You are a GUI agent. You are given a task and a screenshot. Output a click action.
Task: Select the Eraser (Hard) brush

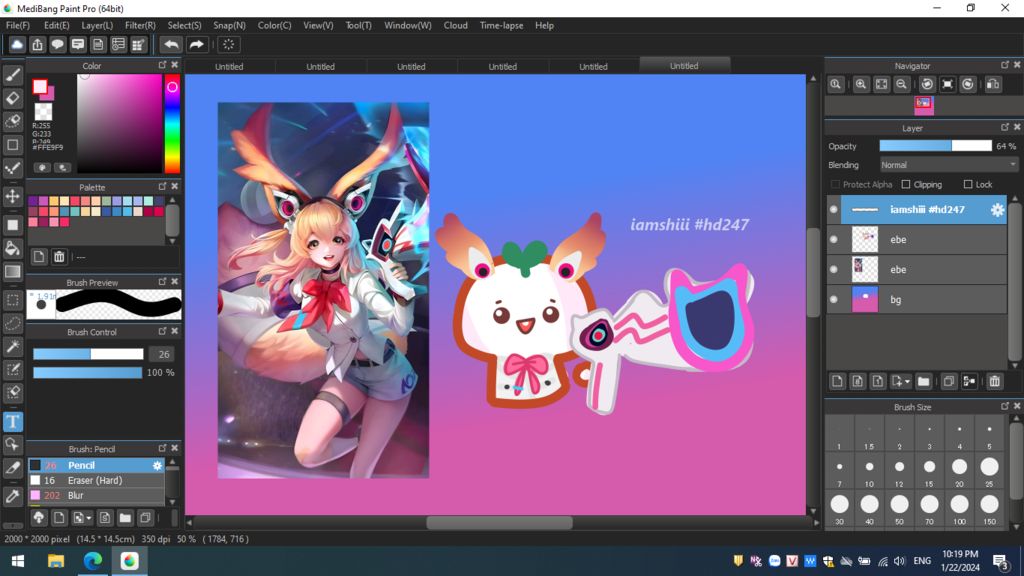click(96, 480)
